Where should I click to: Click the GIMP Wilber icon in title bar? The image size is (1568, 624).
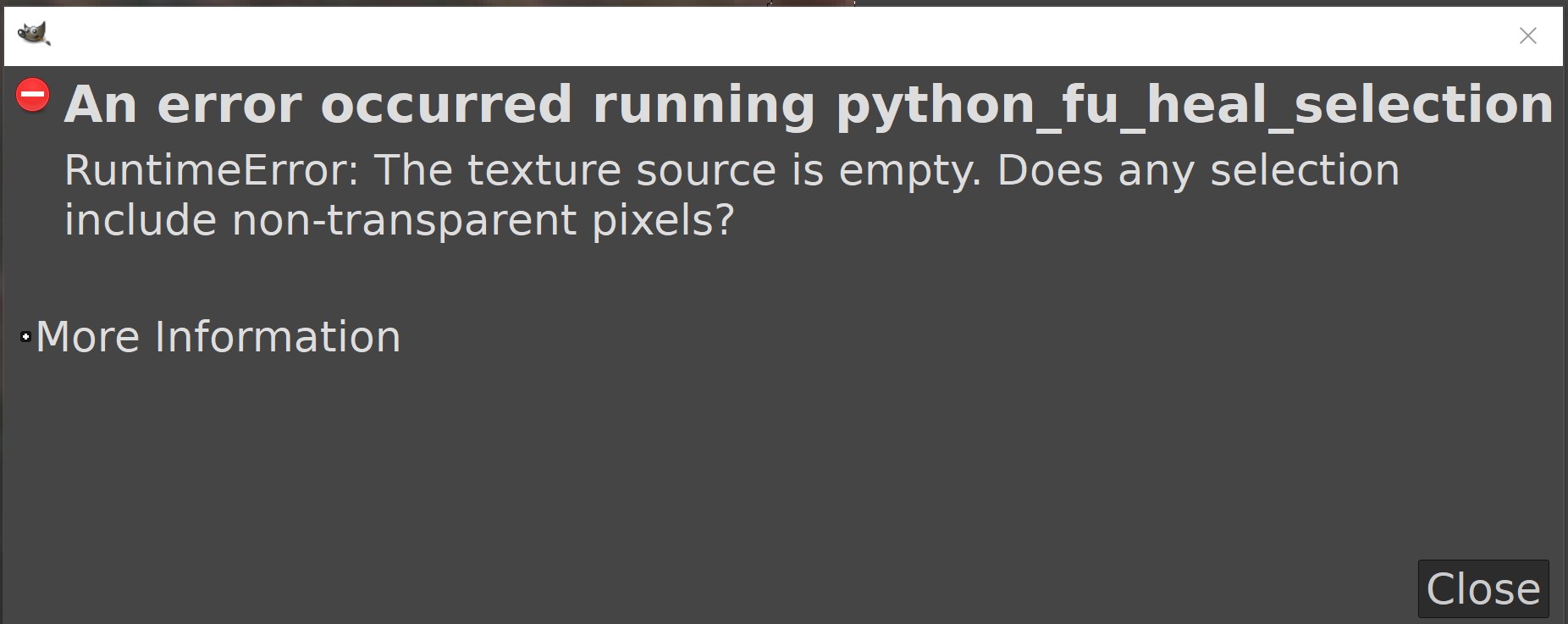34,35
